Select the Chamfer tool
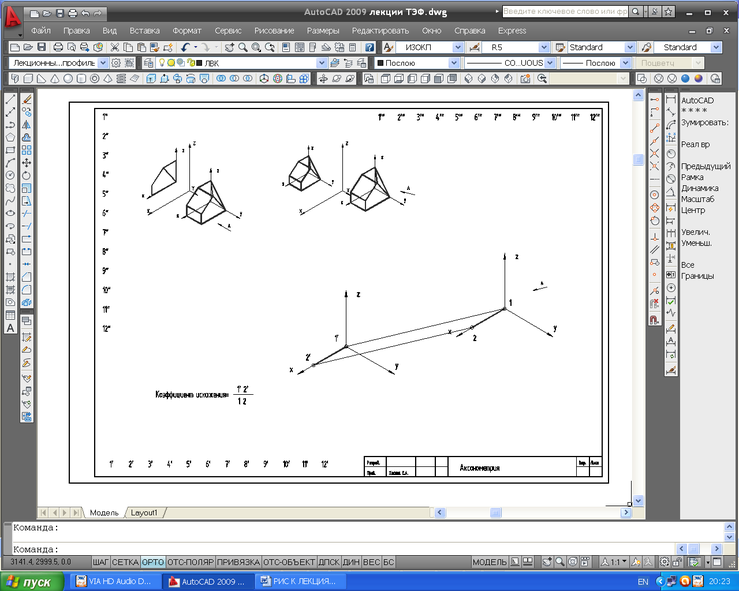Viewport: 739px width, 591px height. 26,277
